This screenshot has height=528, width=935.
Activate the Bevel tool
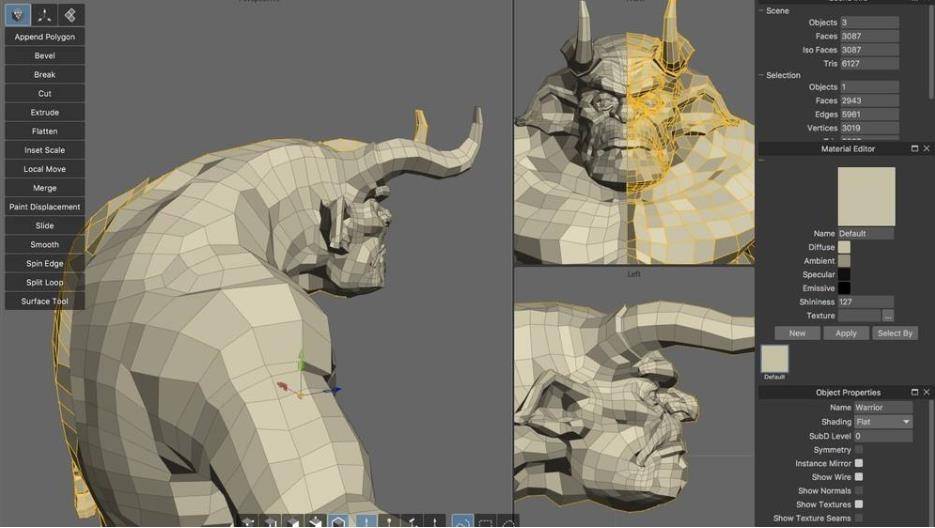(45, 55)
